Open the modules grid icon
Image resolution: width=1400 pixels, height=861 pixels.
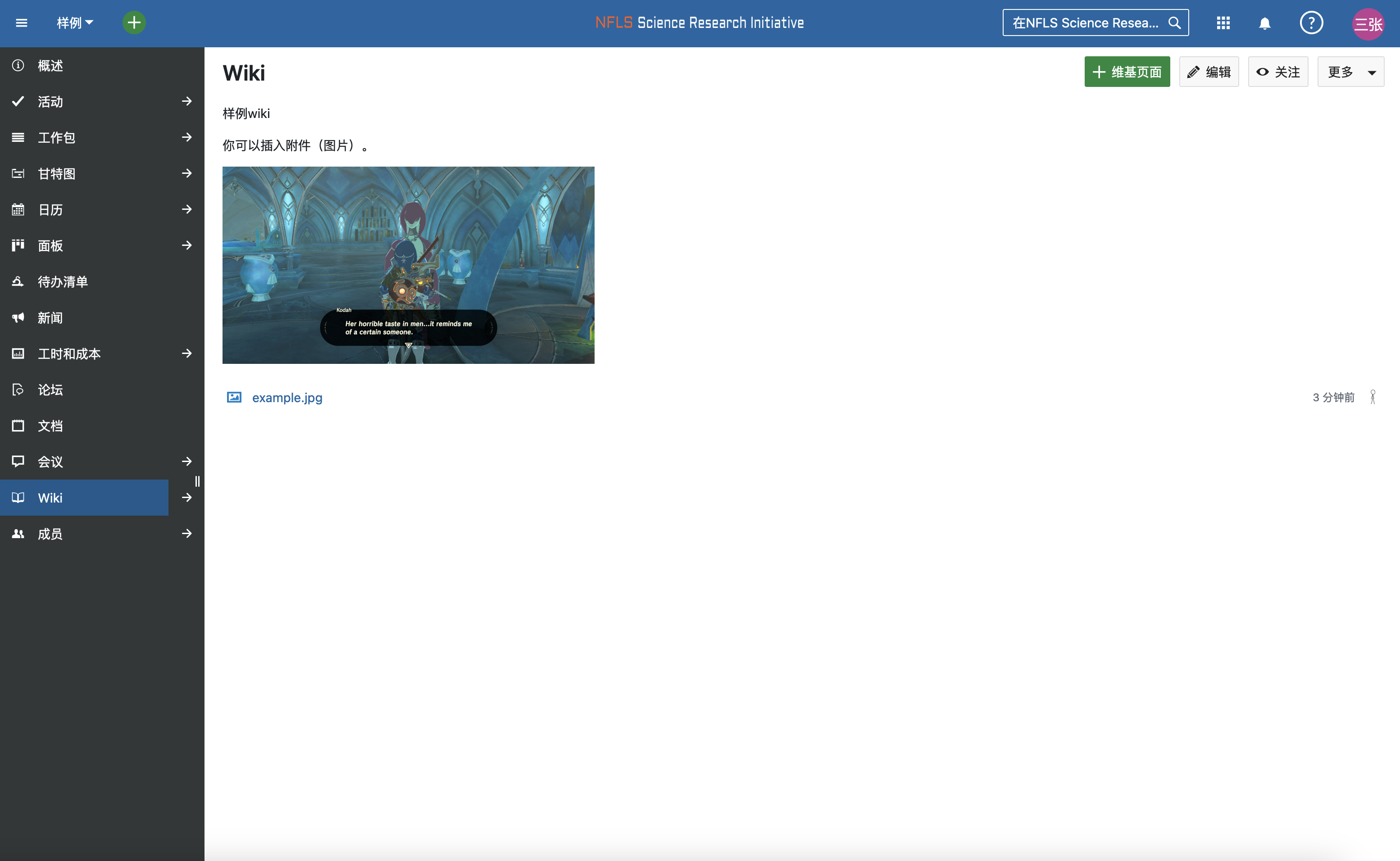[x=1223, y=23]
